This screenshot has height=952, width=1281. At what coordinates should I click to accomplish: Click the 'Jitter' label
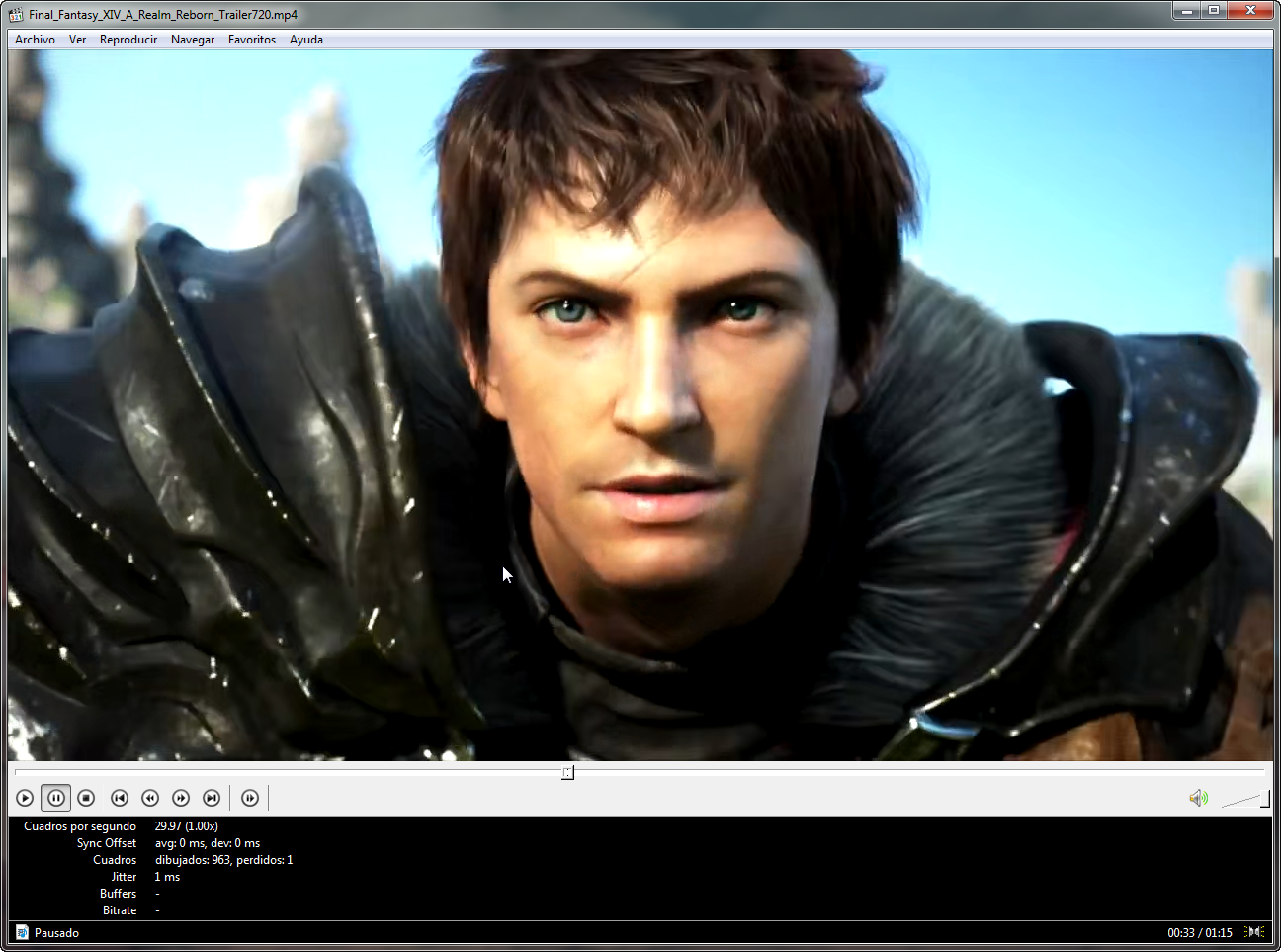pos(124,877)
